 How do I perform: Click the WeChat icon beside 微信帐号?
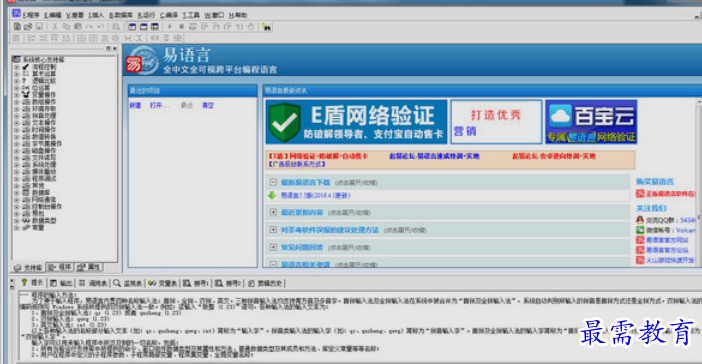[640, 230]
